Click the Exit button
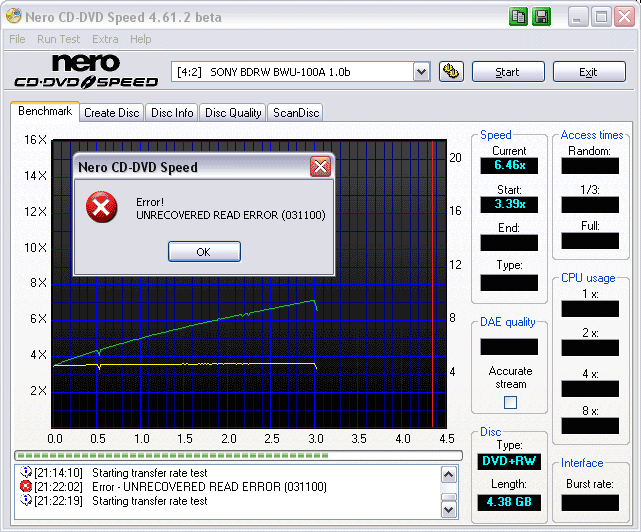The image size is (641, 532). [589, 72]
